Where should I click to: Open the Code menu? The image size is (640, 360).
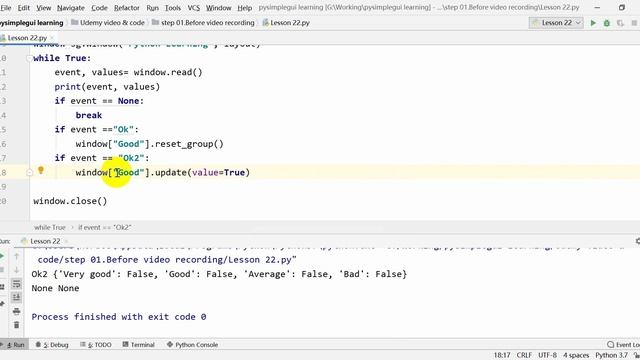(99, 8)
